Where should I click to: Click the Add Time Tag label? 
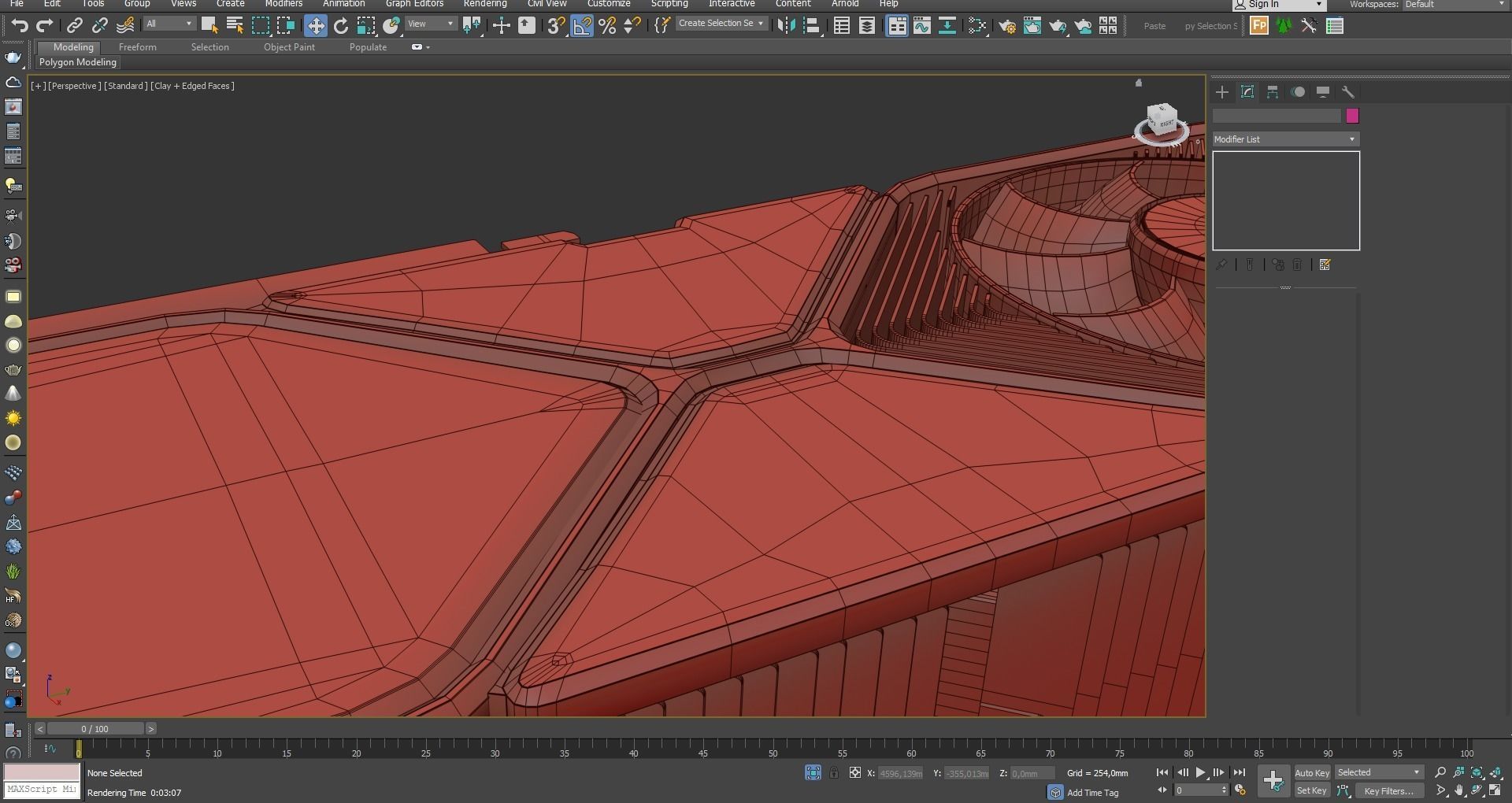(x=1093, y=793)
